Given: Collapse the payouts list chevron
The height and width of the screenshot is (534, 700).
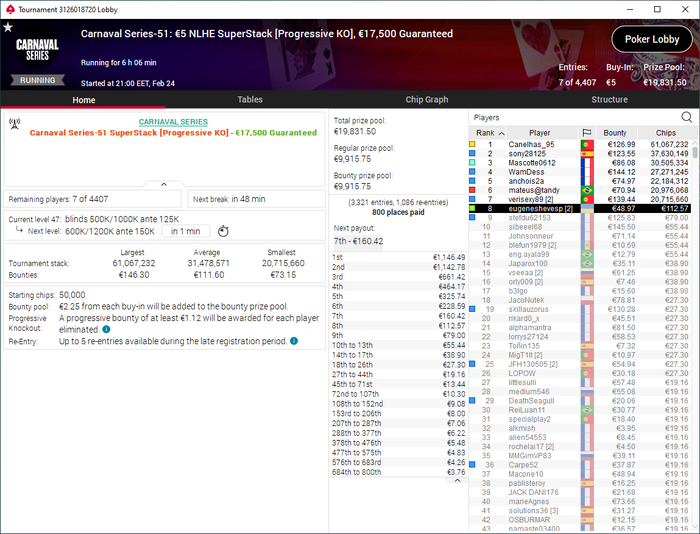Looking at the screenshot, I should point(457,480).
